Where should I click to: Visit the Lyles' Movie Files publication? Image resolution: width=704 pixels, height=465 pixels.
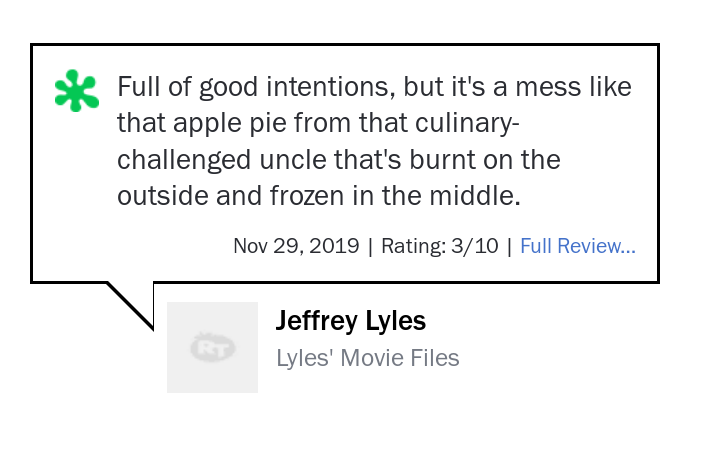tap(368, 358)
